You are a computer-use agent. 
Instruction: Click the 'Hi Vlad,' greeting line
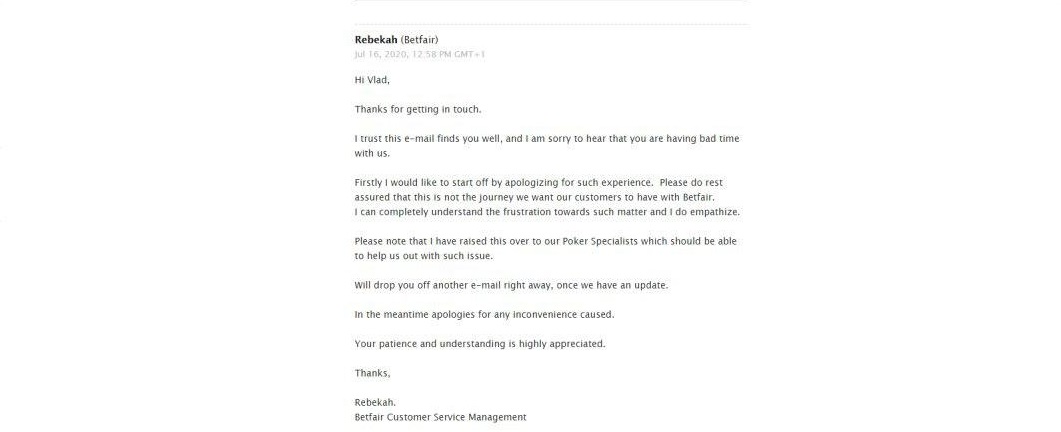(372, 80)
